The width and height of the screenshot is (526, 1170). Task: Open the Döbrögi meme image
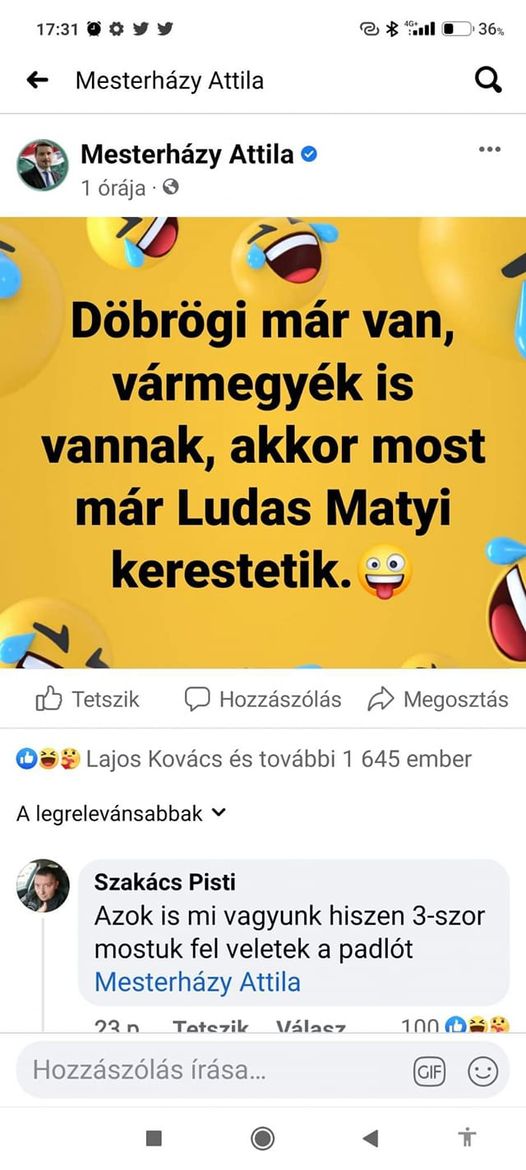pos(263,442)
